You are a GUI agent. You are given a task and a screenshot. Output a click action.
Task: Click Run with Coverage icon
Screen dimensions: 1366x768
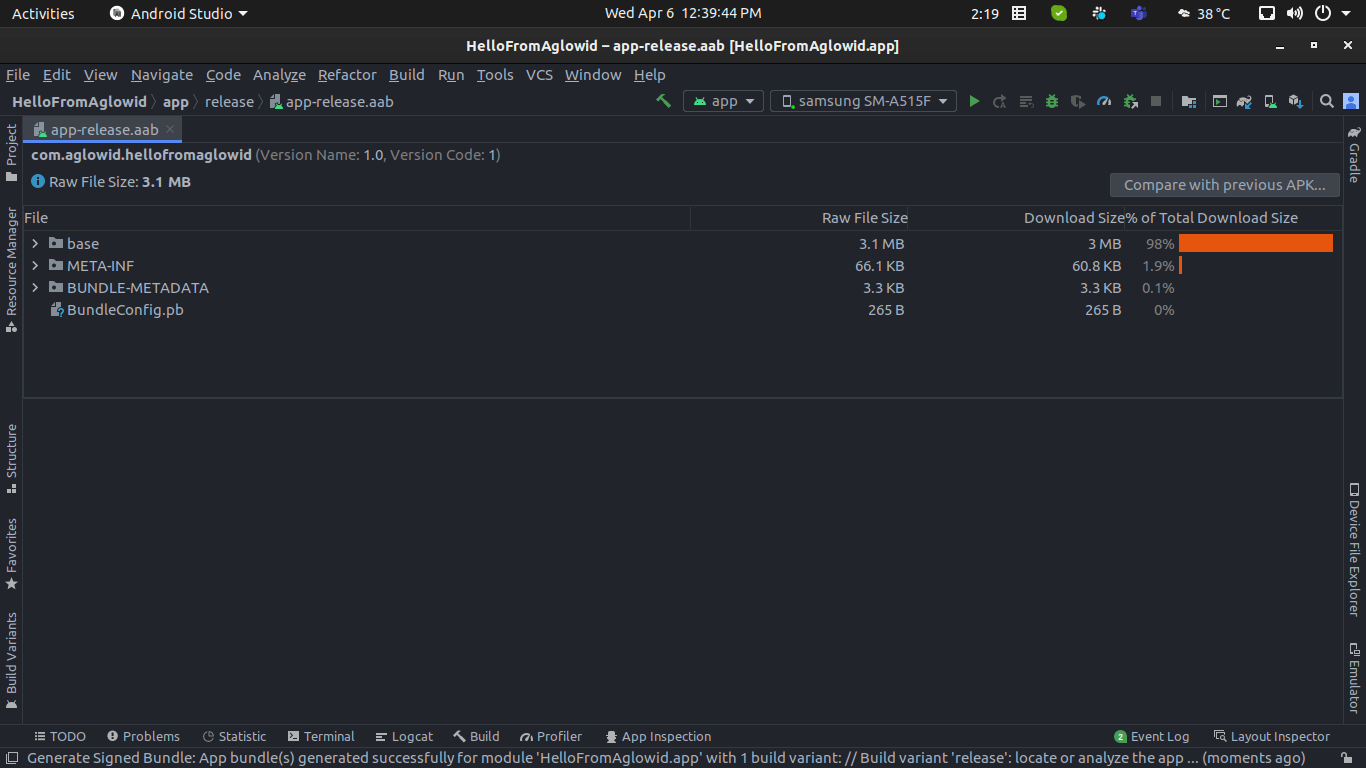coord(1078,101)
